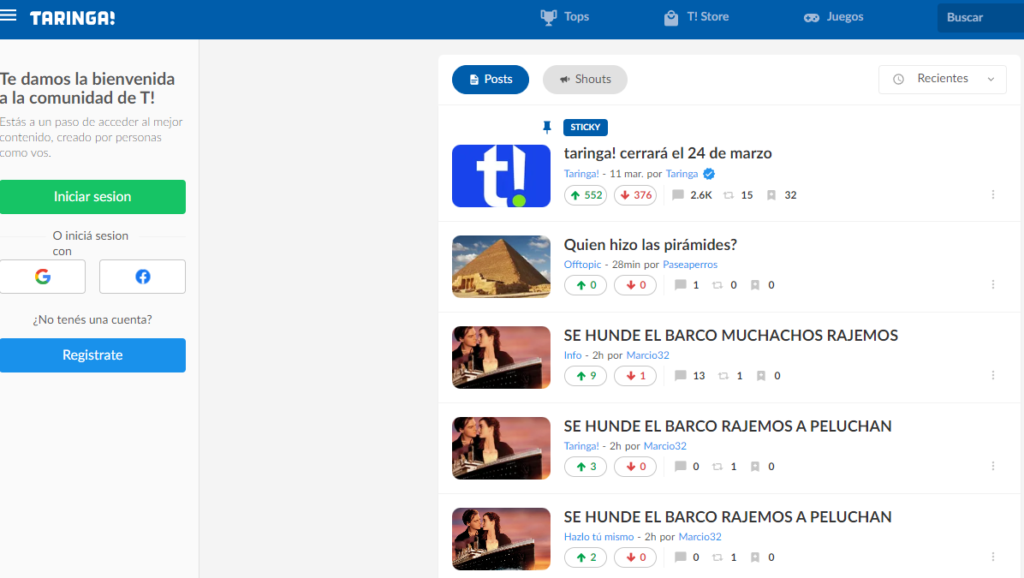Open three-dot menu on the sticky post
This screenshot has width=1024, height=578.
tap(992, 195)
